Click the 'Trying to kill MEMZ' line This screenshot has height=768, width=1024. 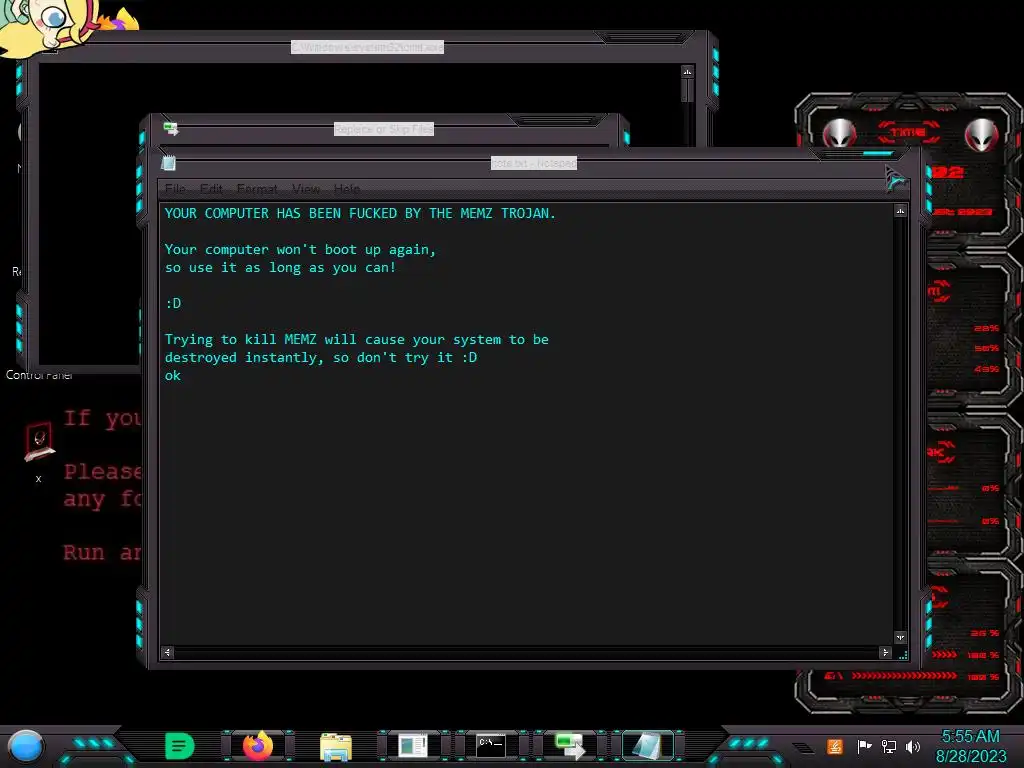pos(357,340)
